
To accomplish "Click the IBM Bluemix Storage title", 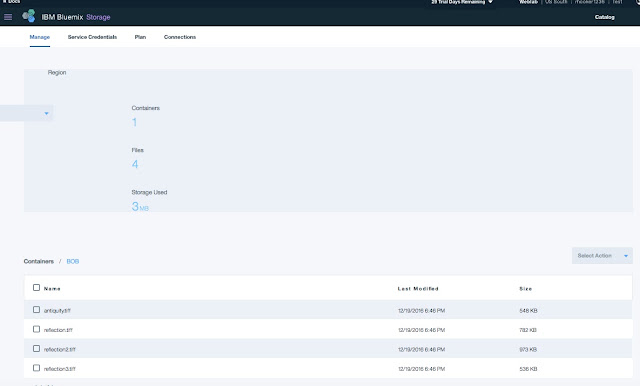I will point(76,17).
